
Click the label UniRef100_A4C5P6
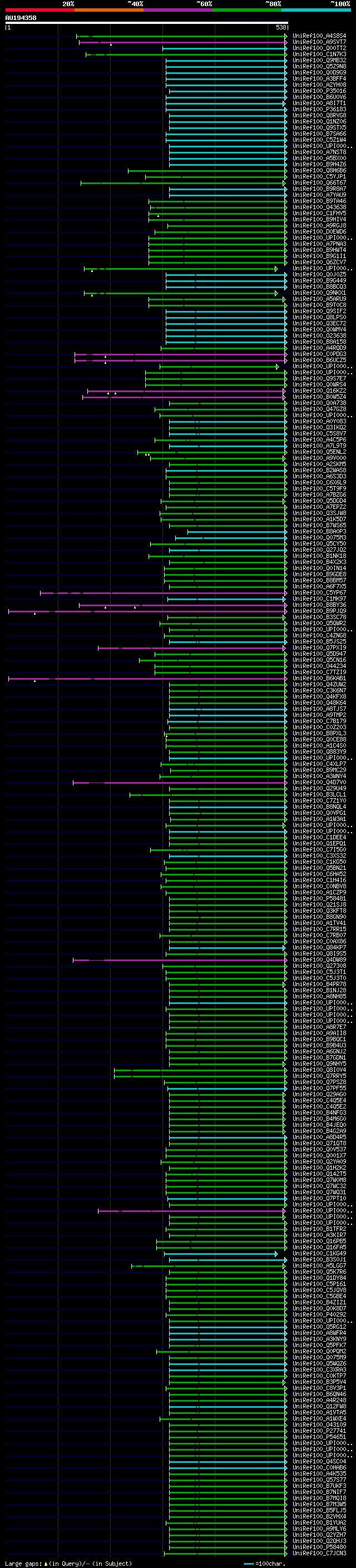[319, 440]
